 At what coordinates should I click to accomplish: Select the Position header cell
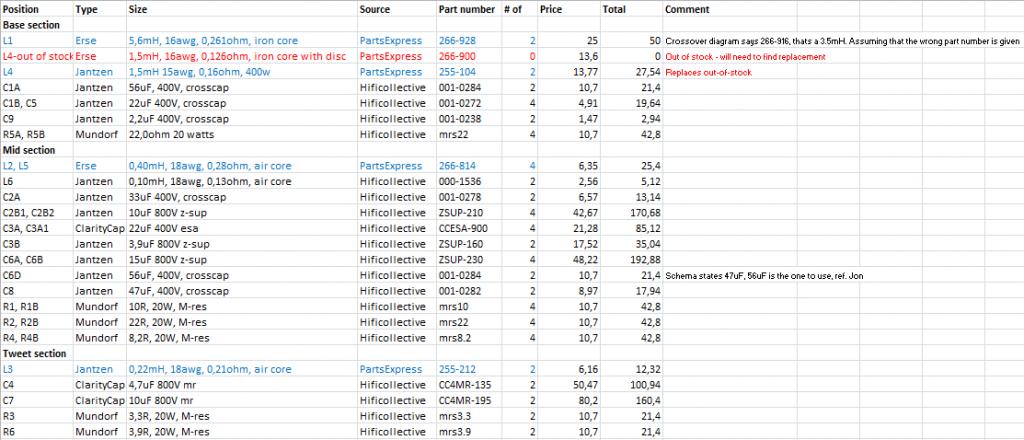tap(37, 9)
